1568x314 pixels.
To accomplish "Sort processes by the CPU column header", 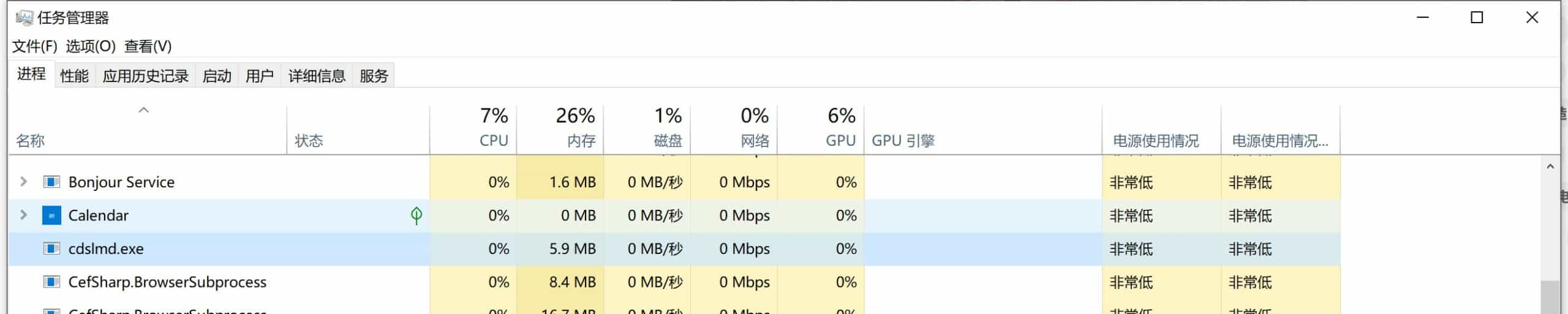I will [473, 129].
